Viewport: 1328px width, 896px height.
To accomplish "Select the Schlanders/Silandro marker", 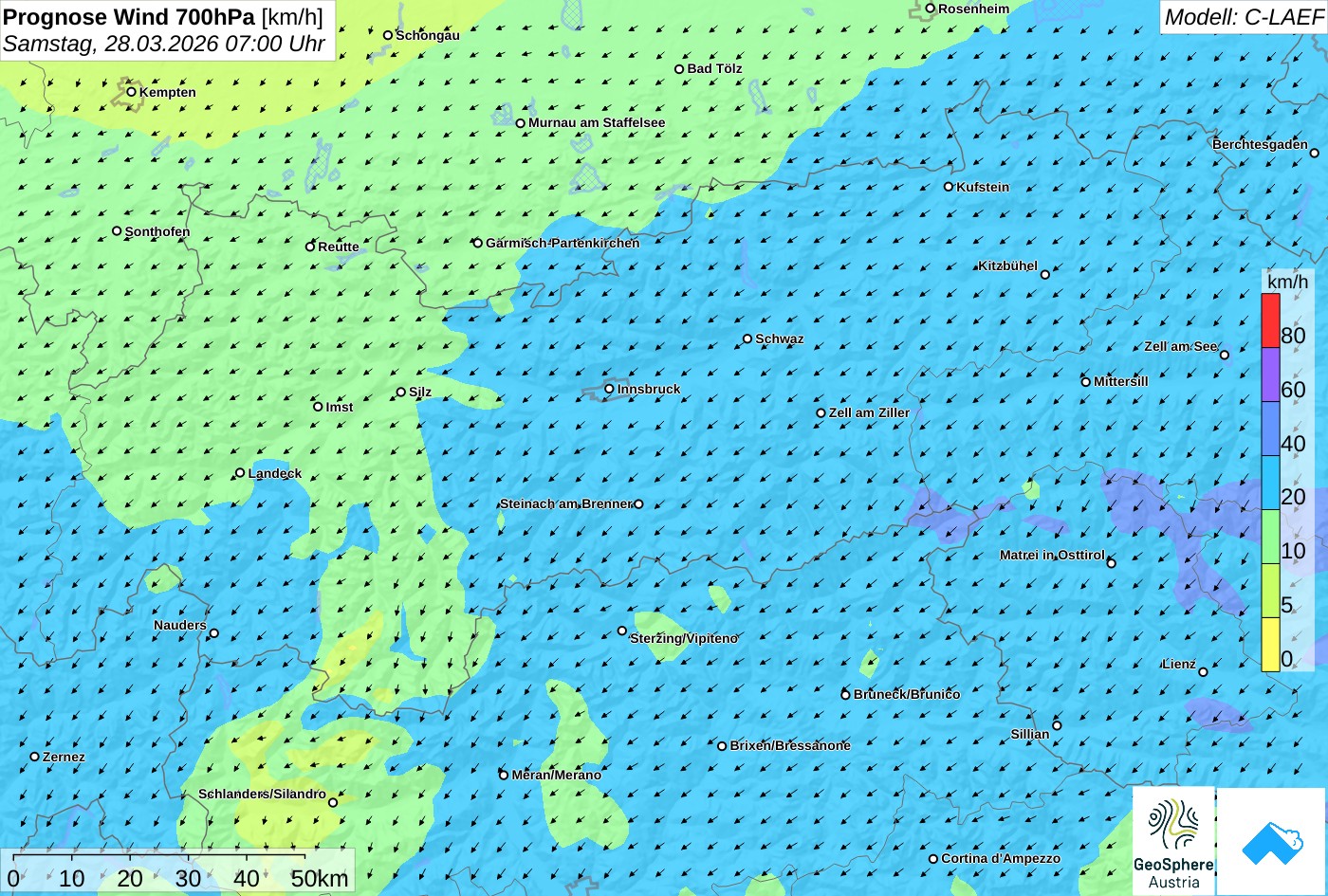I will (333, 803).
